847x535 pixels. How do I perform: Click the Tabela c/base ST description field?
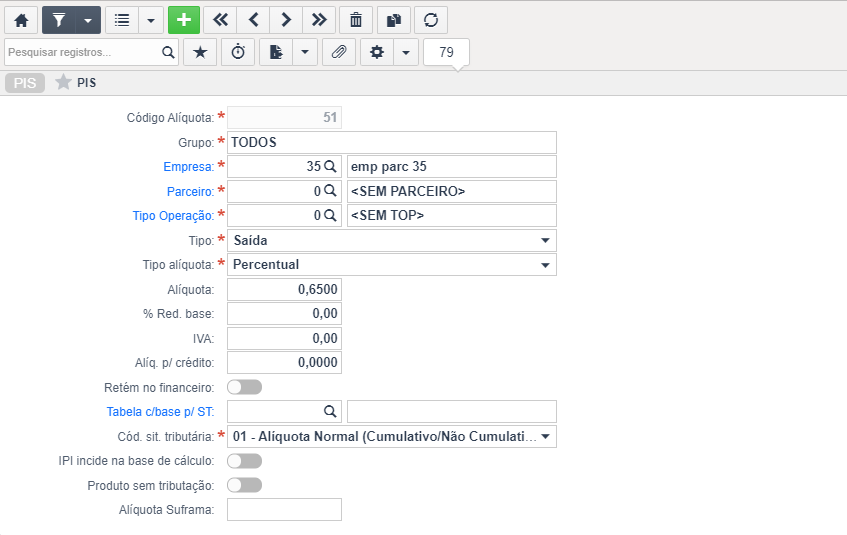452,412
